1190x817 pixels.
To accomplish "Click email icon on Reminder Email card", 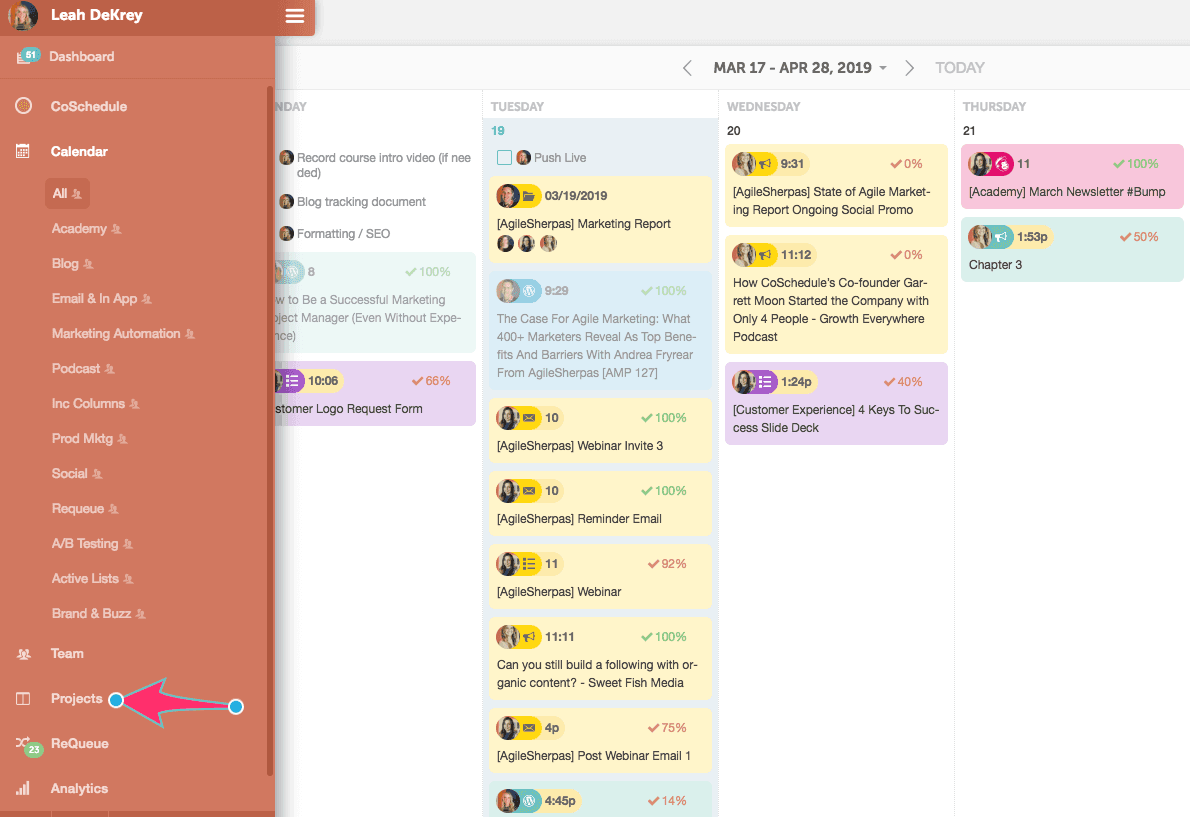I will tap(529, 491).
